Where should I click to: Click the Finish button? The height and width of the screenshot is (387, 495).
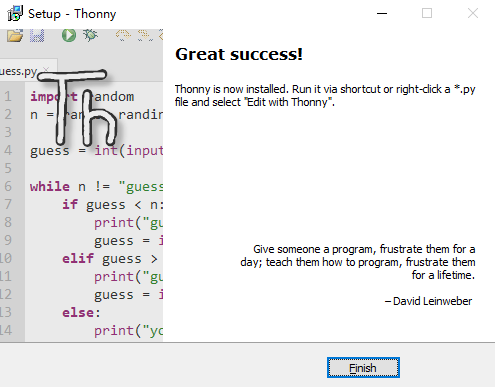point(363,368)
